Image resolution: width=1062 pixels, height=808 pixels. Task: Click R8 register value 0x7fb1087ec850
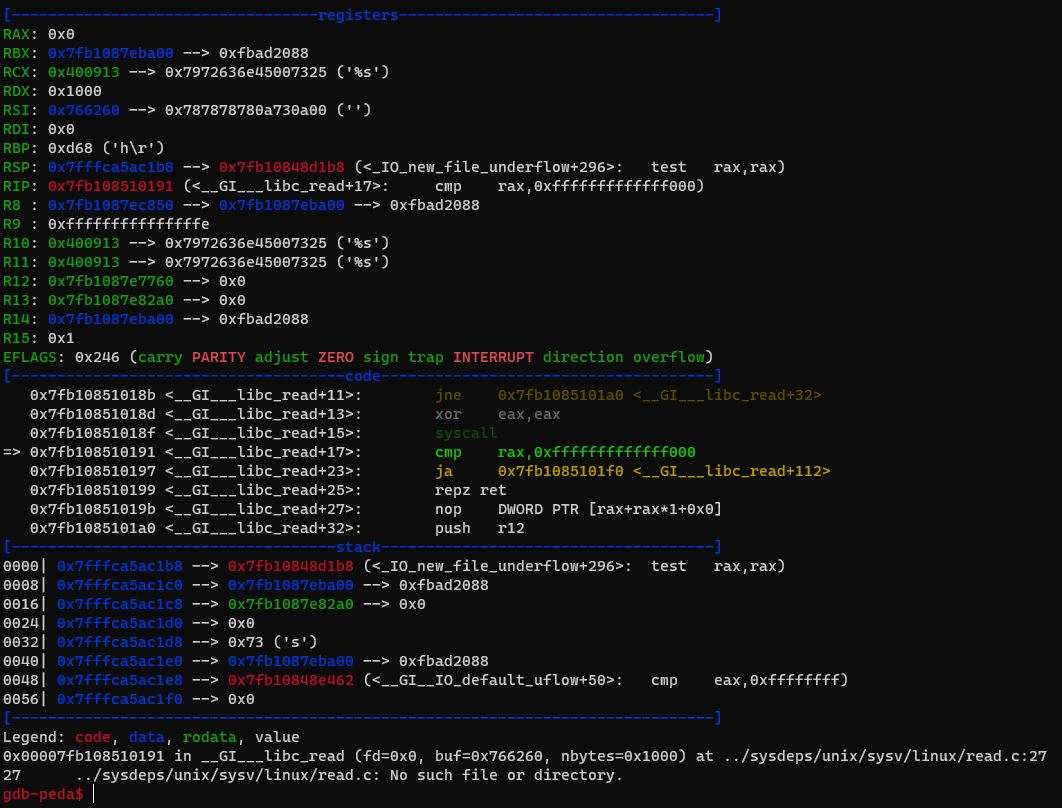[x=110, y=205]
